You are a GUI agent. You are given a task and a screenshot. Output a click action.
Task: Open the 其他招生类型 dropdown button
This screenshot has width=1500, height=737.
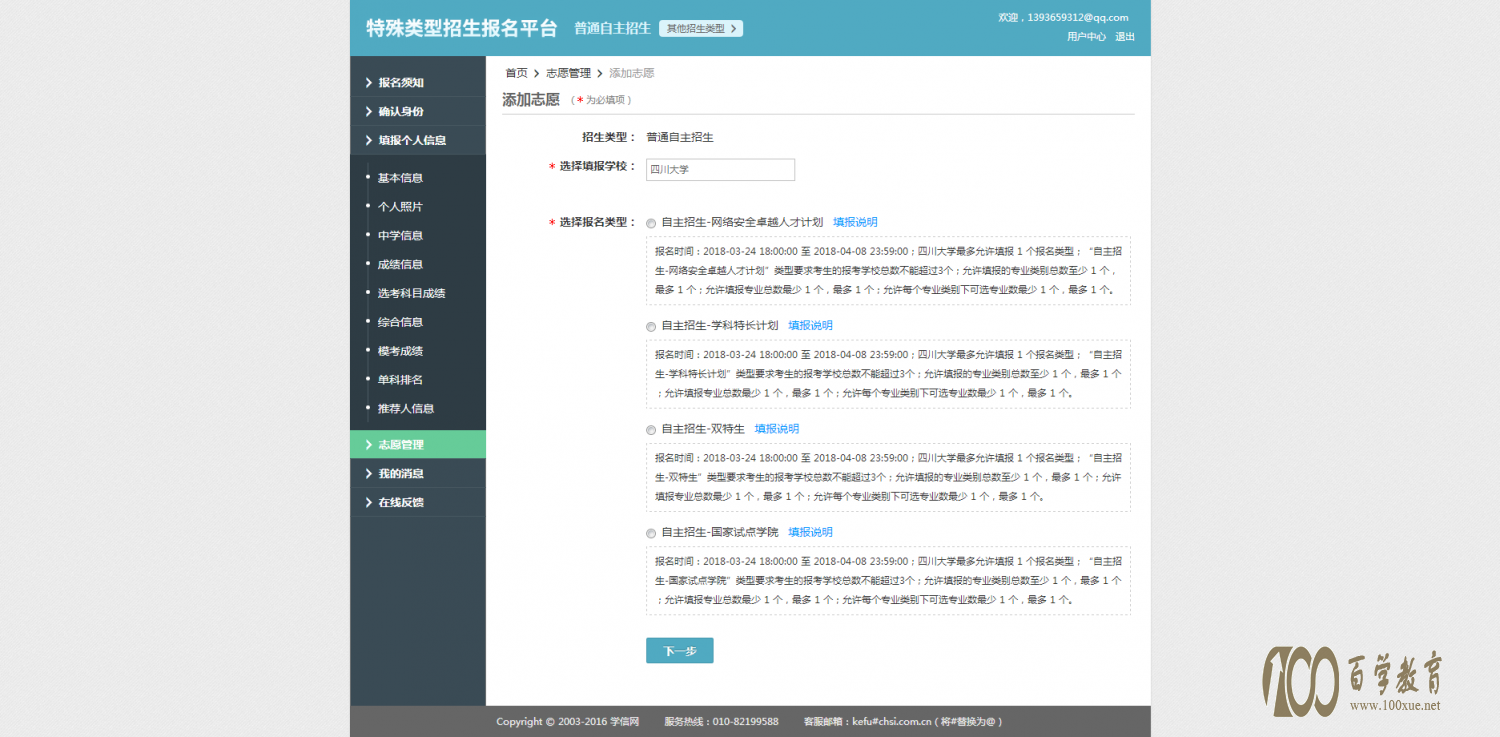coord(701,29)
